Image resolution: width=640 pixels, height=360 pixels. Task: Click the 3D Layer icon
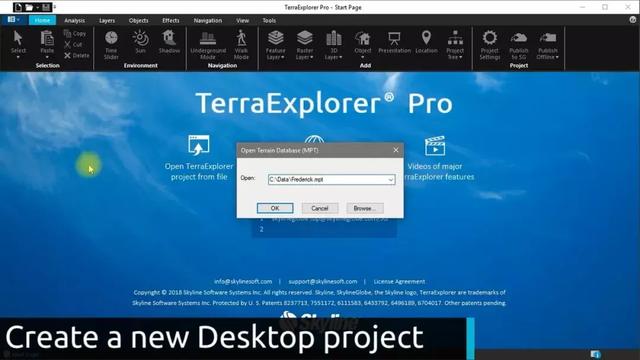(x=333, y=45)
